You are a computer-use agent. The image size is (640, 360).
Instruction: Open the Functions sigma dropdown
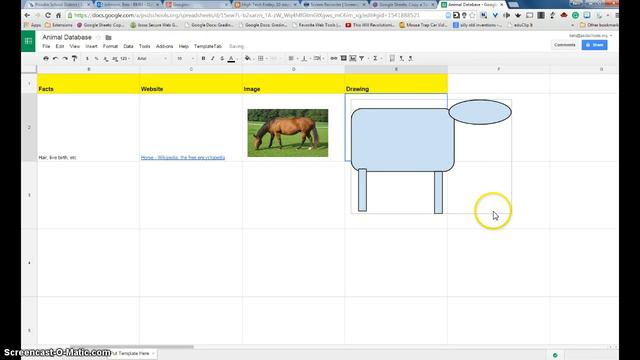point(377,58)
